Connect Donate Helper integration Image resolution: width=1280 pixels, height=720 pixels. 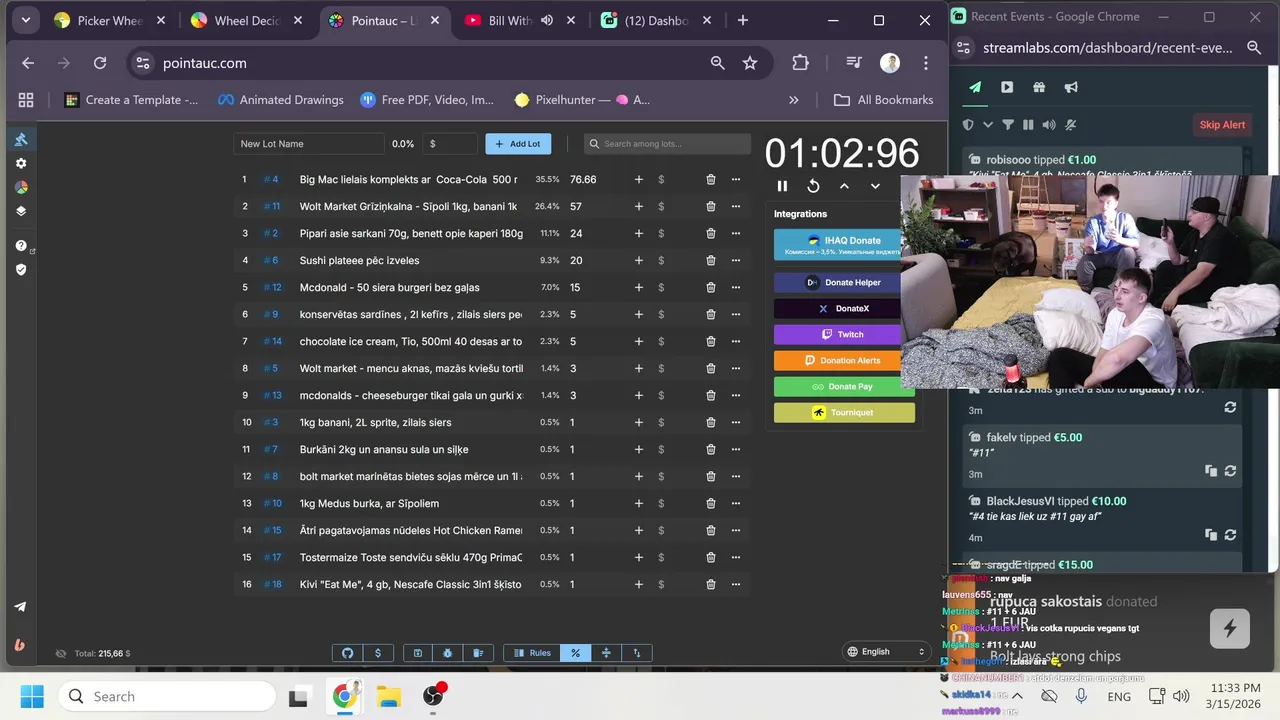838,283
